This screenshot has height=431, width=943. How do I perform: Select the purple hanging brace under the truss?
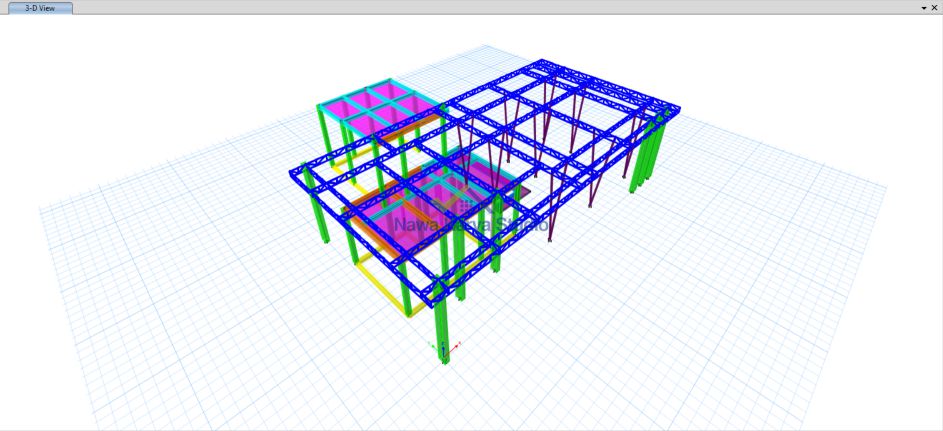click(x=592, y=185)
